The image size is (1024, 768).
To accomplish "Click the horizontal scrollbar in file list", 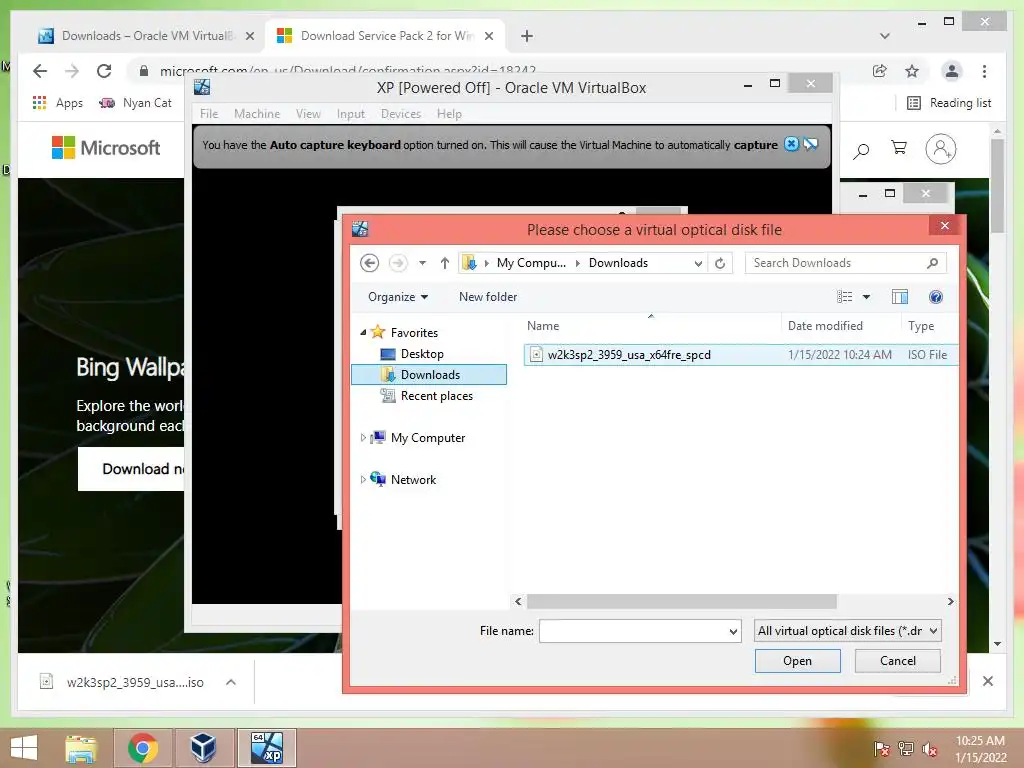I will 681,601.
